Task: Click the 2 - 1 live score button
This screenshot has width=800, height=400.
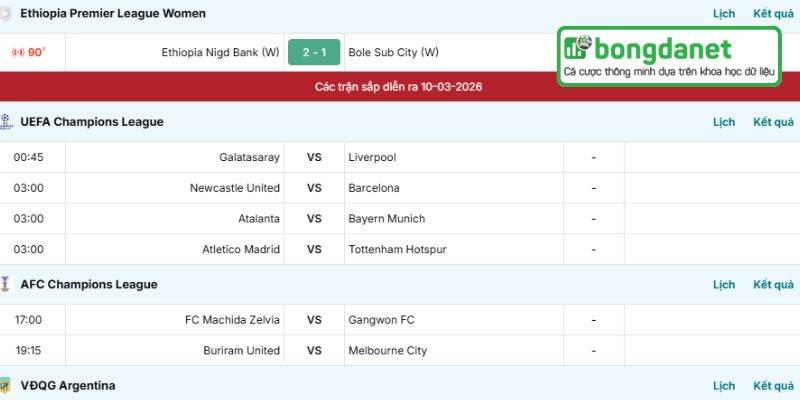Action: [314, 52]
